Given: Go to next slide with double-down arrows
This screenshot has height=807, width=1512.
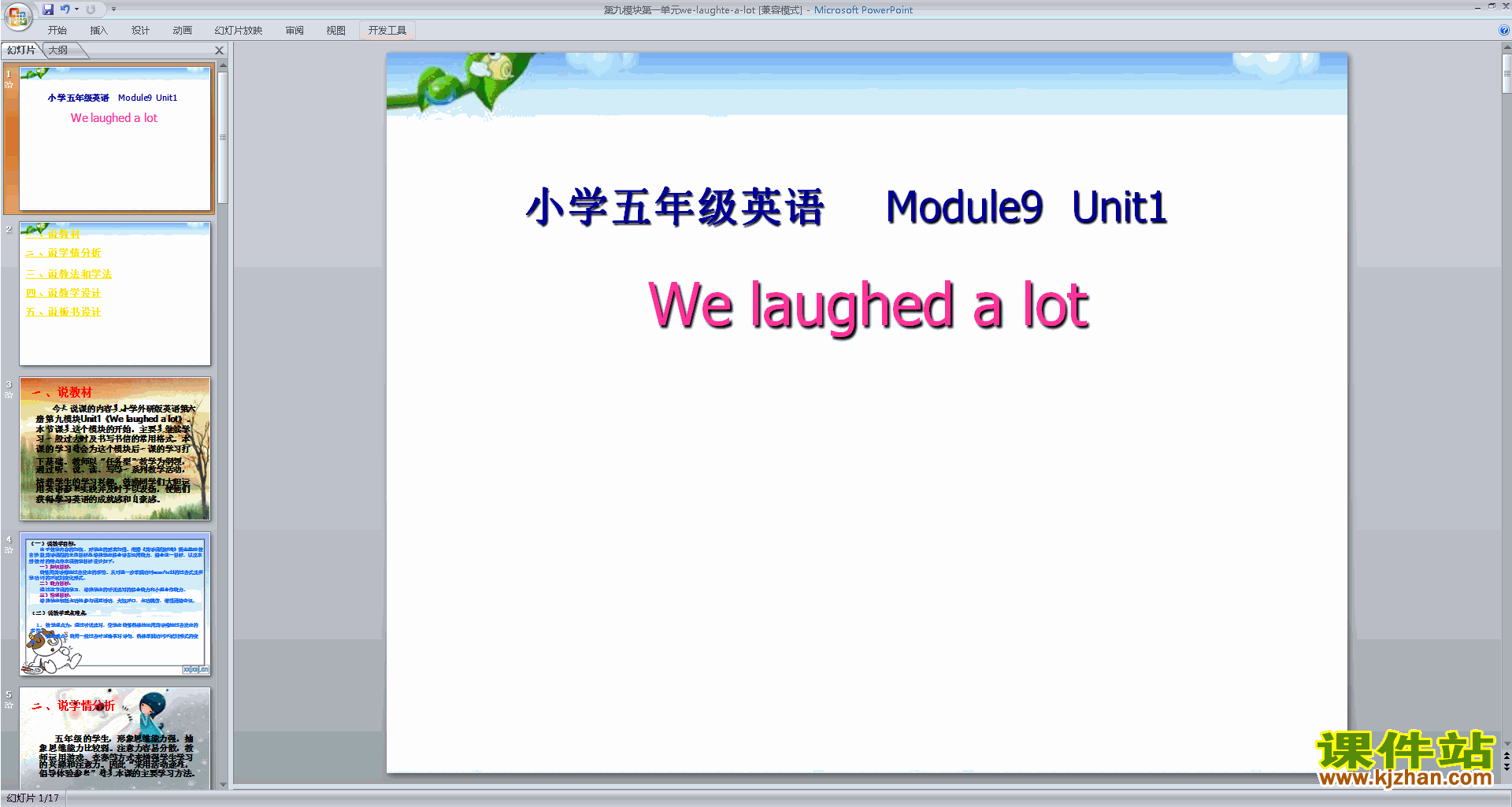Looking at the screenshot, I should coord(1506,767).
